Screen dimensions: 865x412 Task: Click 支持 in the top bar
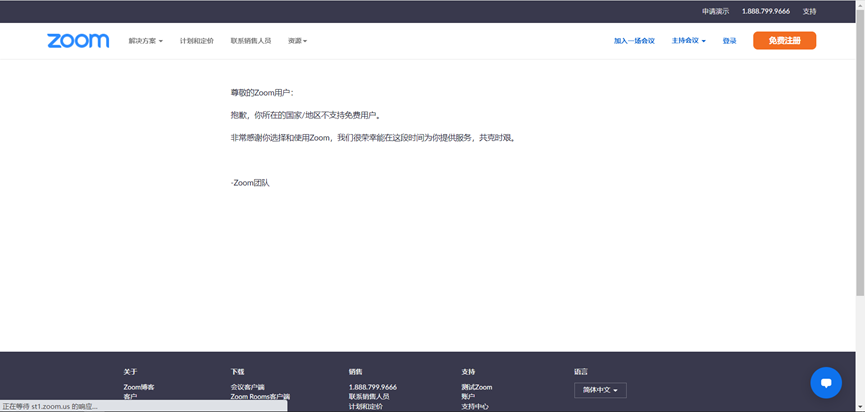pos(809,12)
